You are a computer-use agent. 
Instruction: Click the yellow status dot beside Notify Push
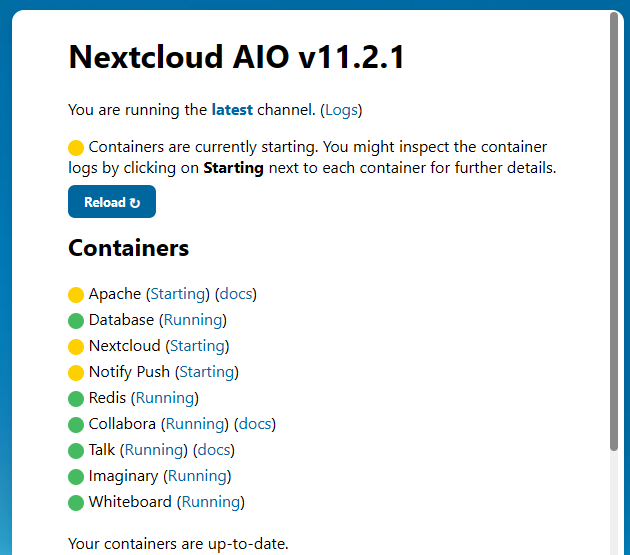coord(76,373)
